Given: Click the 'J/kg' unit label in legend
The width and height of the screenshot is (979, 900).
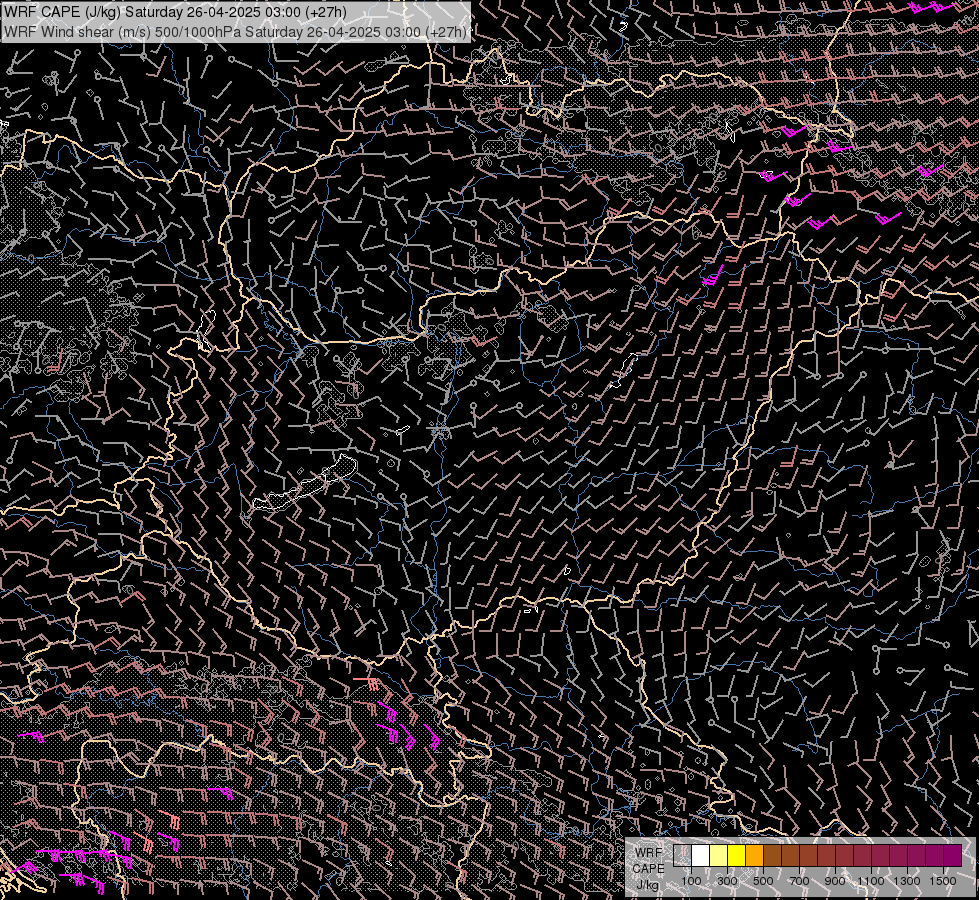Looking at the screenshot, I should [x=648, y=885].
